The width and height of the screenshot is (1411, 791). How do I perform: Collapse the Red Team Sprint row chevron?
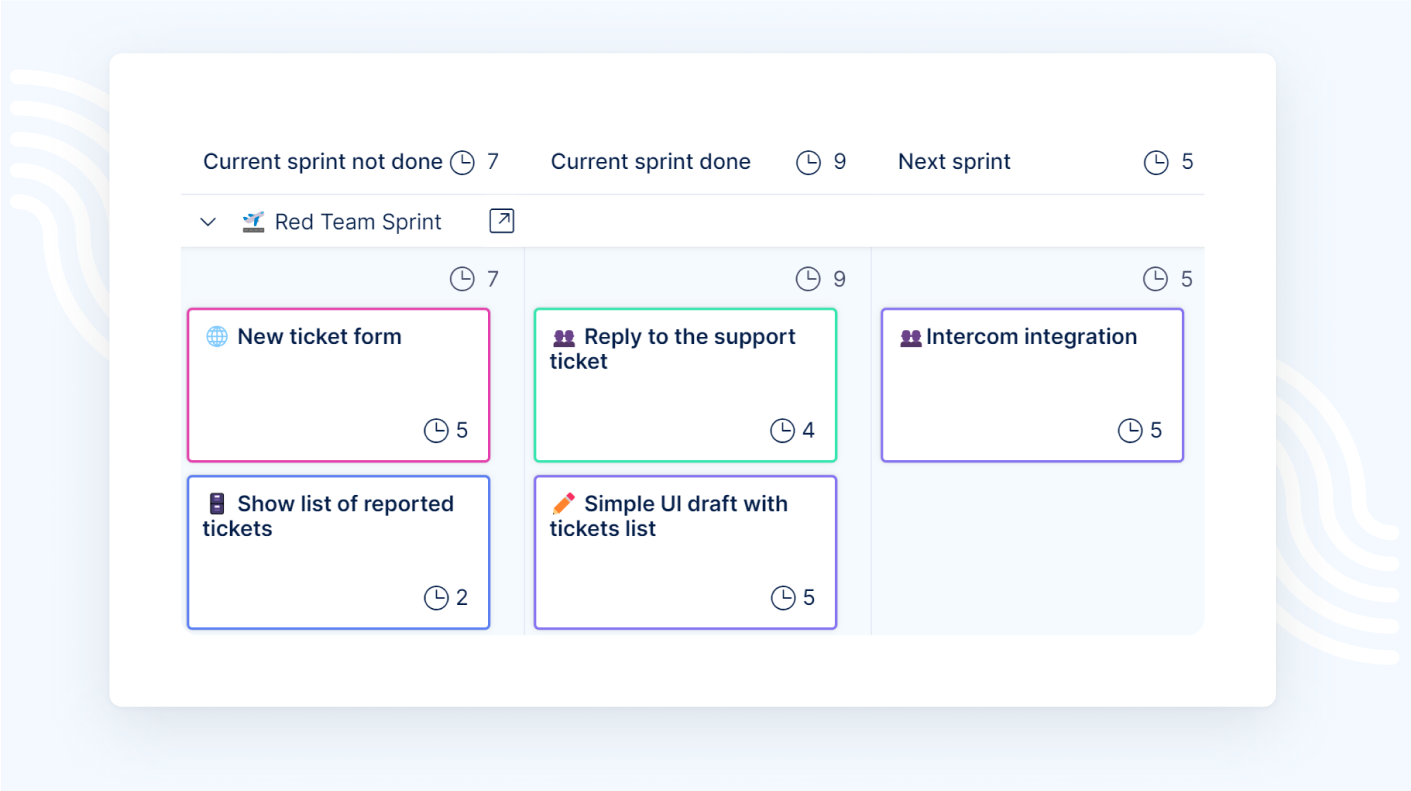pos(208,222)
